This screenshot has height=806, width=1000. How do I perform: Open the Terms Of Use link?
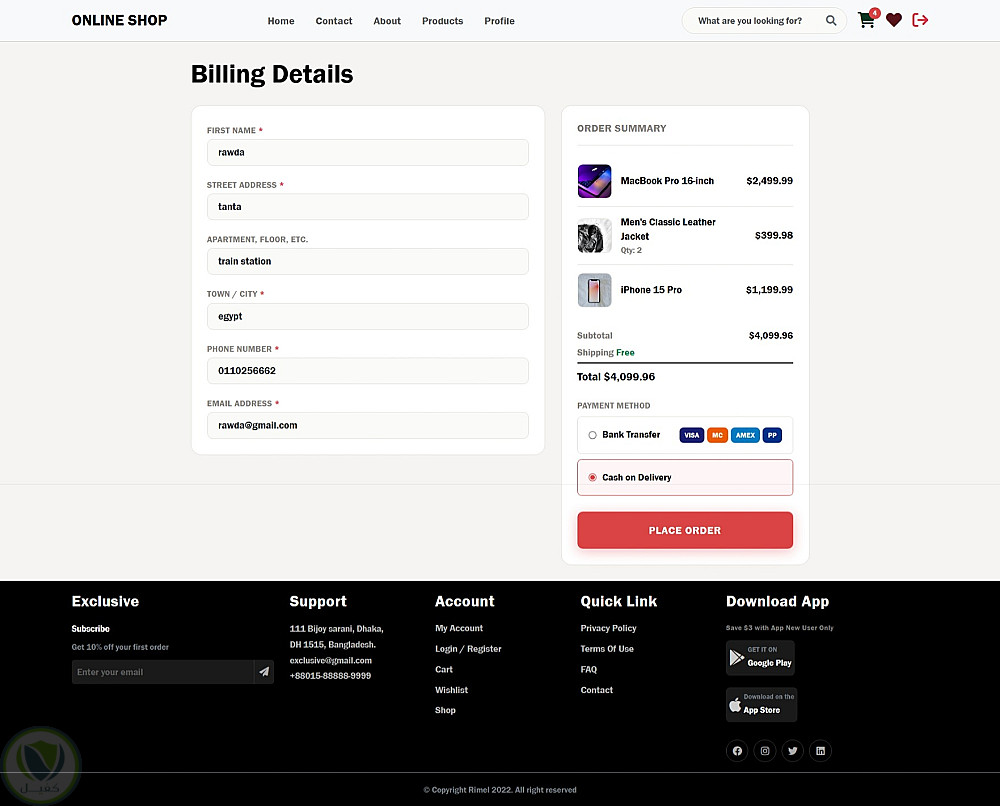[607, 649]
